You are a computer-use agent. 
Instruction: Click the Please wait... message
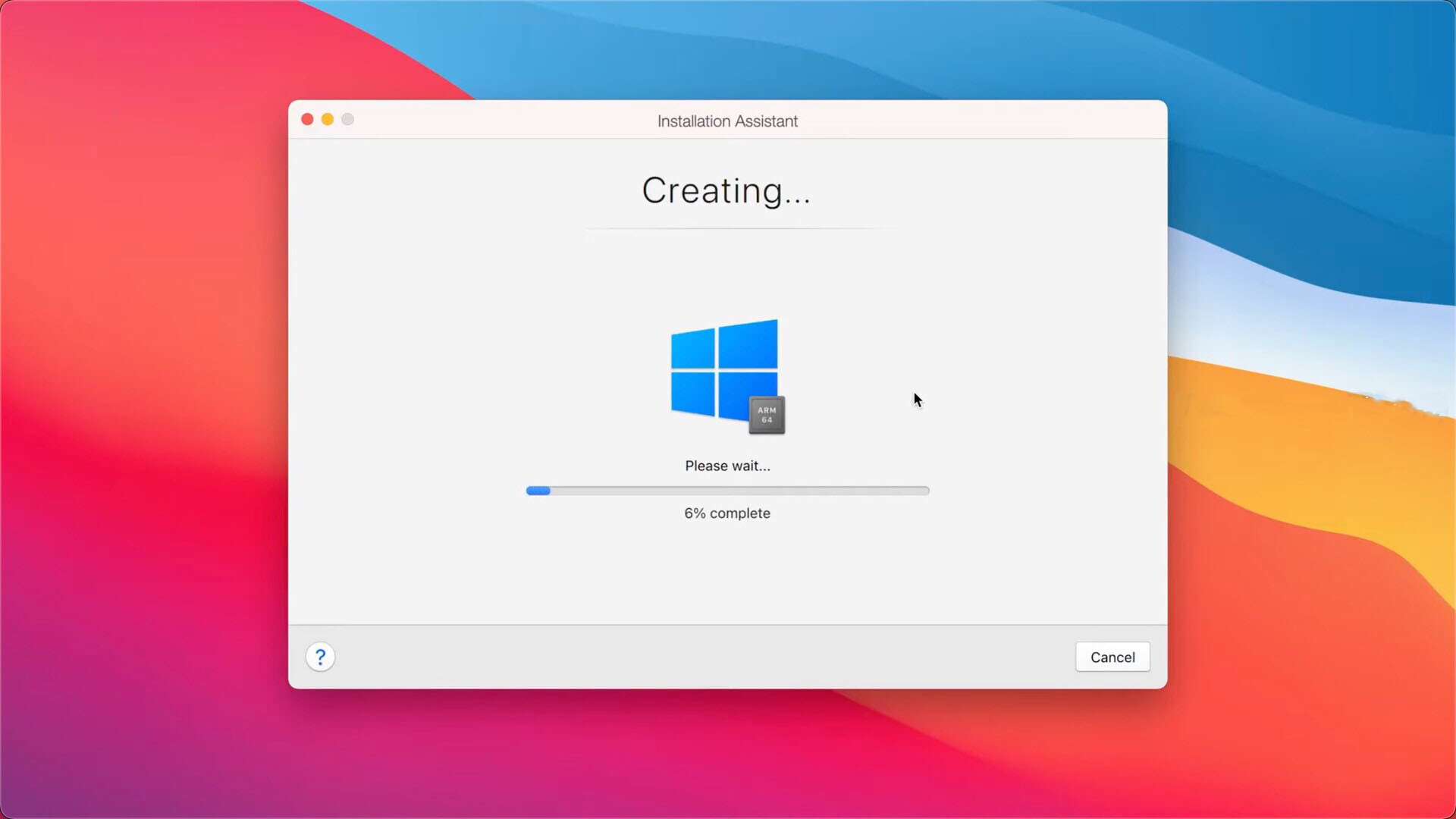click(726, 466)
